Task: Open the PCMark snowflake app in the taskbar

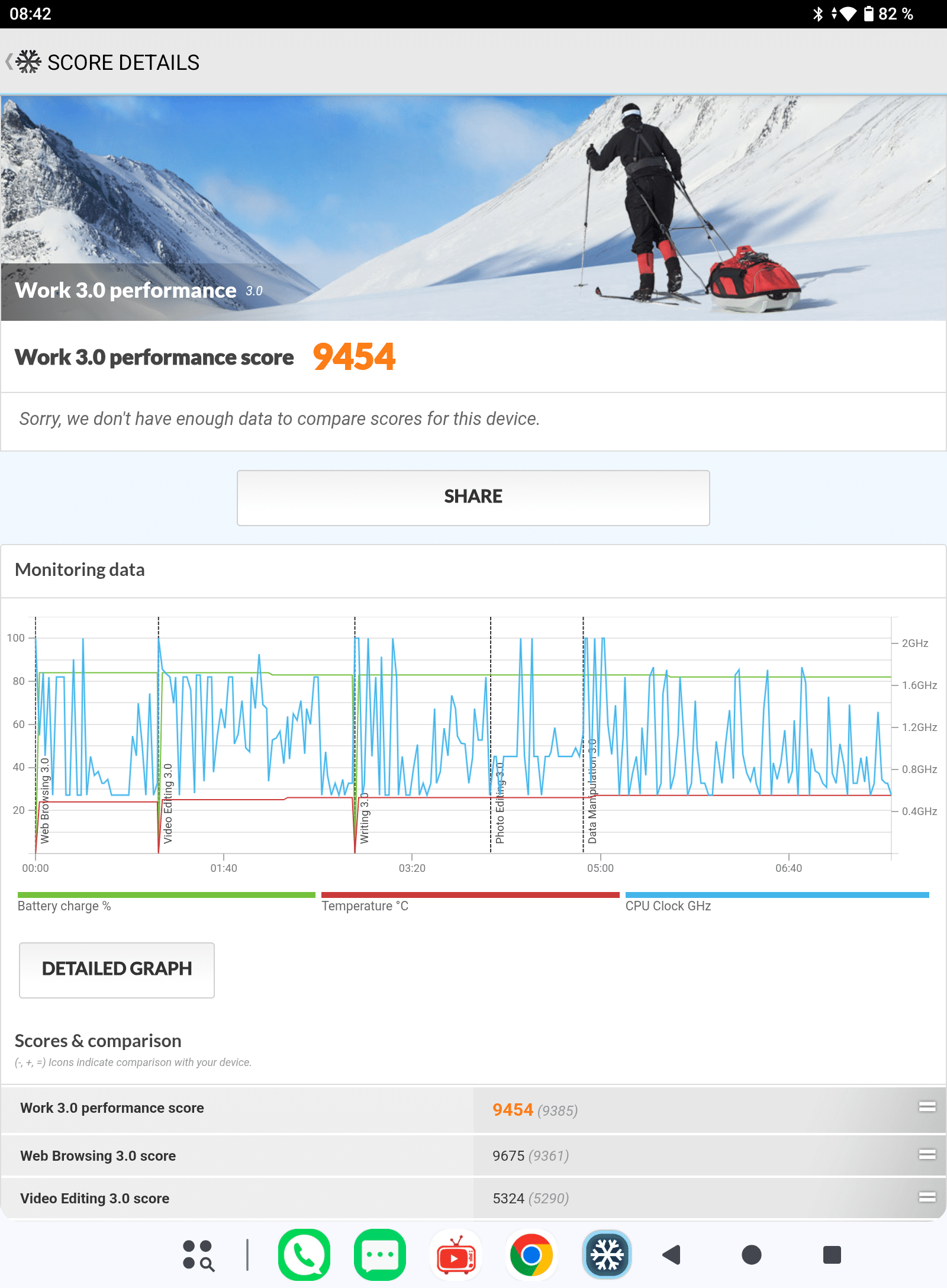Action: 607,1255
